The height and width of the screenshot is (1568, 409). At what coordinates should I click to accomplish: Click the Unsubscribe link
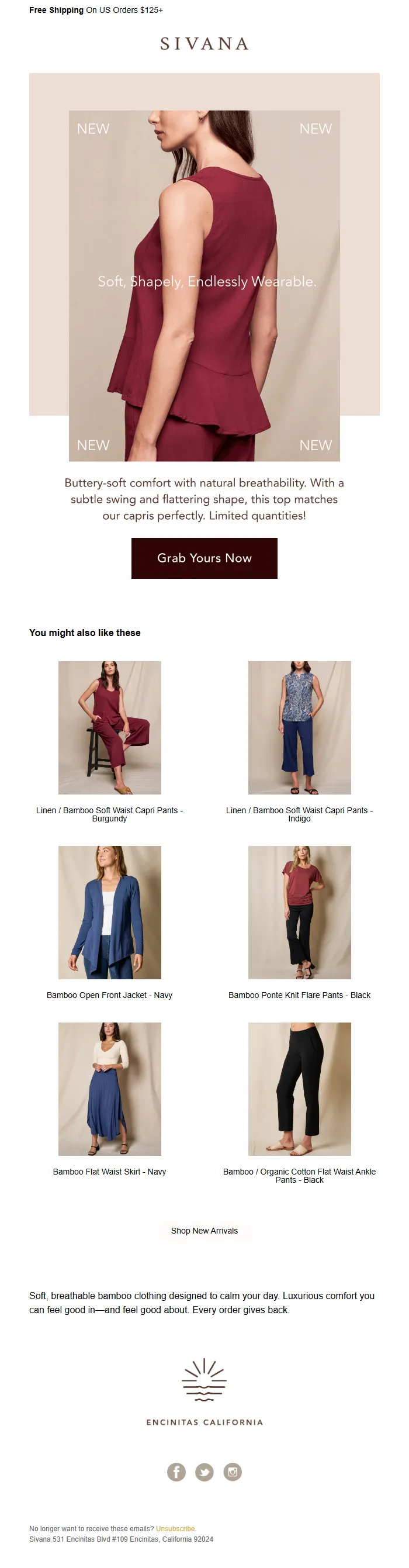pos(175,1528)
